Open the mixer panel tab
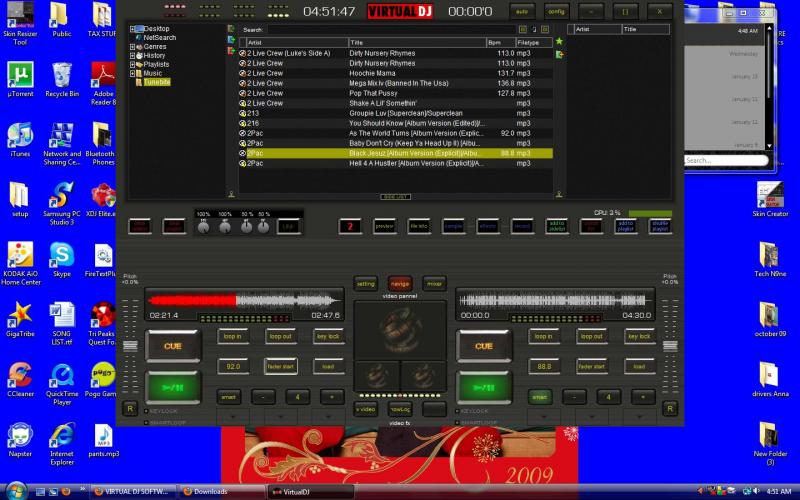Screen dimensions: 800x500 [x=434, y=284]
